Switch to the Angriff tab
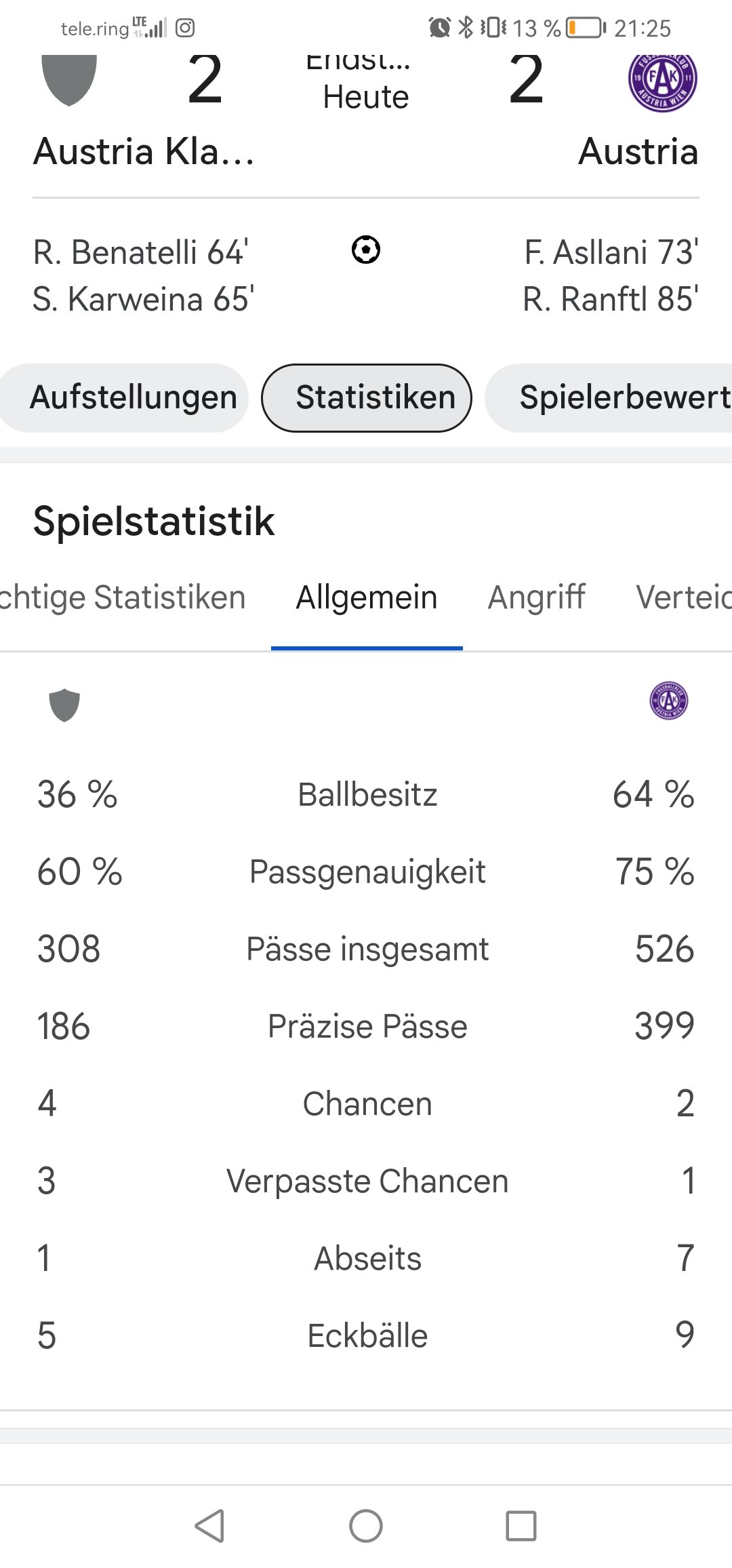 point(537,598)
